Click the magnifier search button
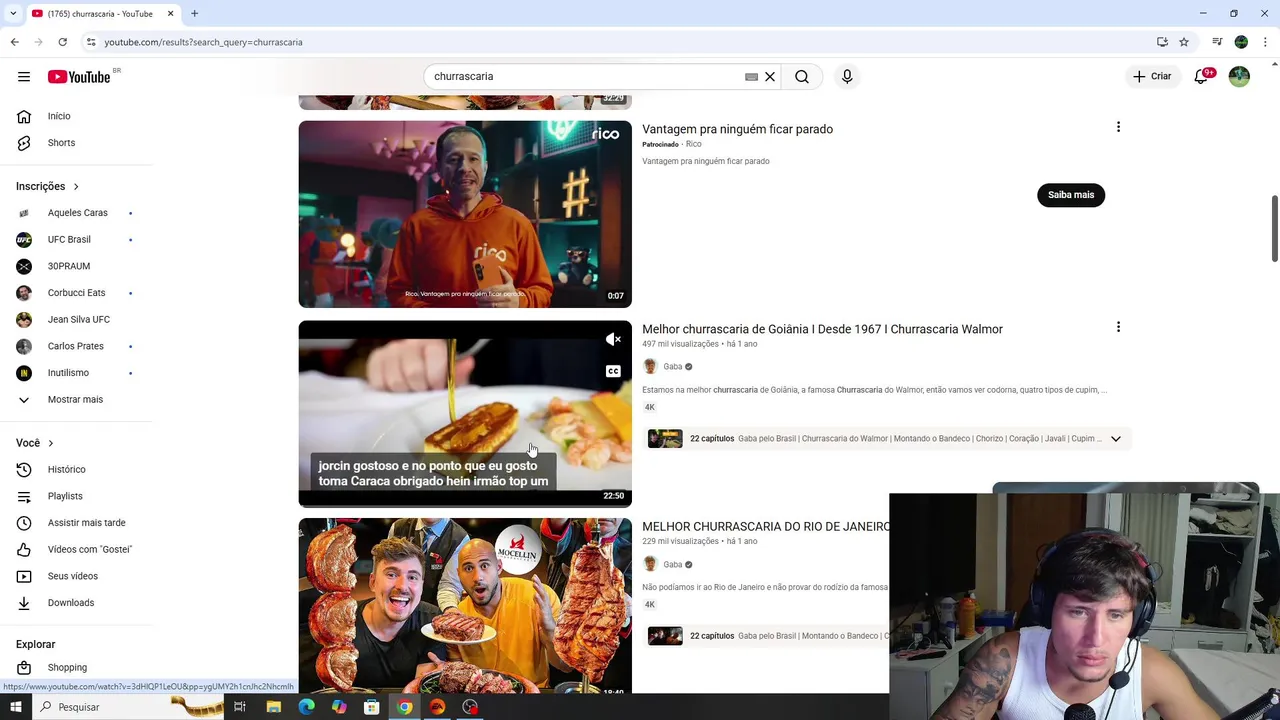Image resolution: width=1280 pixels, height=720 pixels. (x=802, y=77)
